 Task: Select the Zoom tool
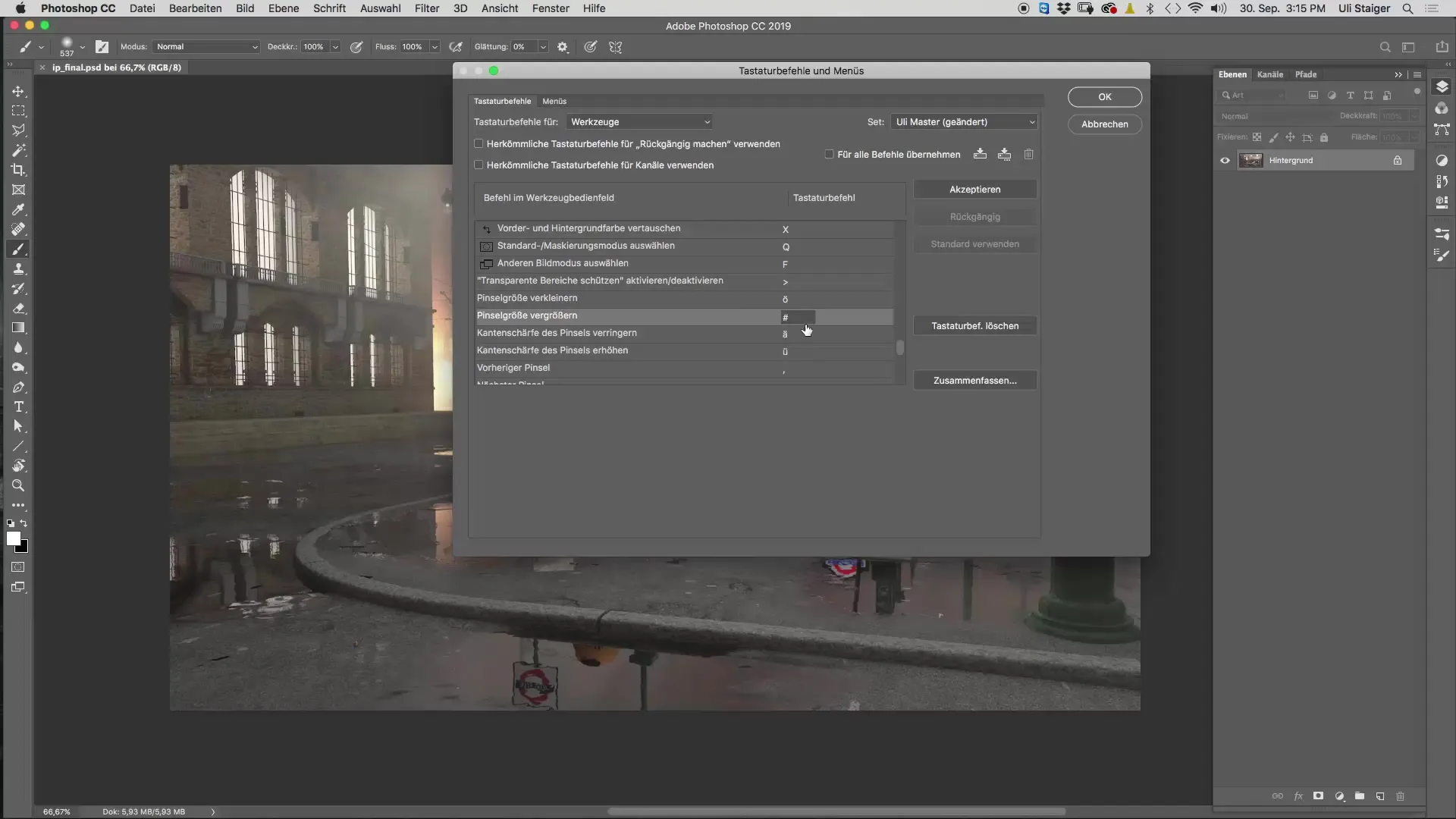(x=18, y=485)
